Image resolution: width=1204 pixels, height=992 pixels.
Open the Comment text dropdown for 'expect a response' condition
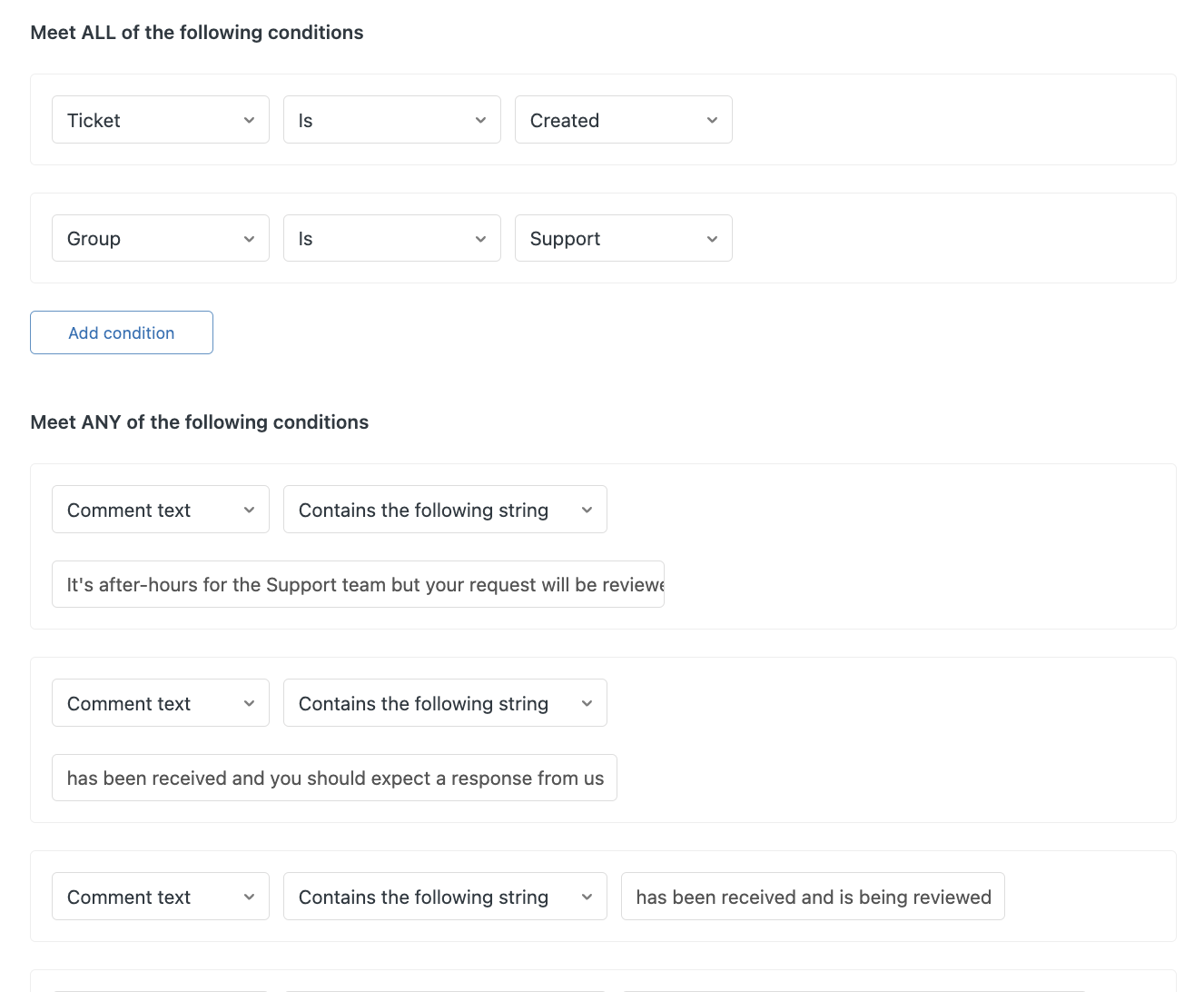coord(160,703)
